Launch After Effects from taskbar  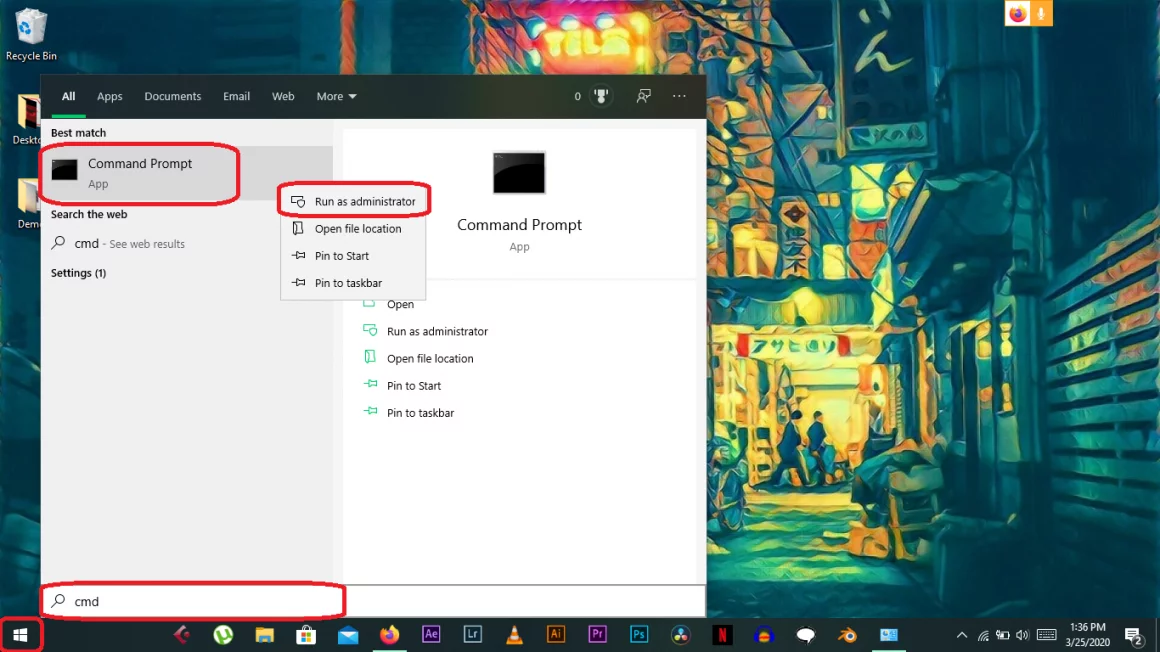431,635
